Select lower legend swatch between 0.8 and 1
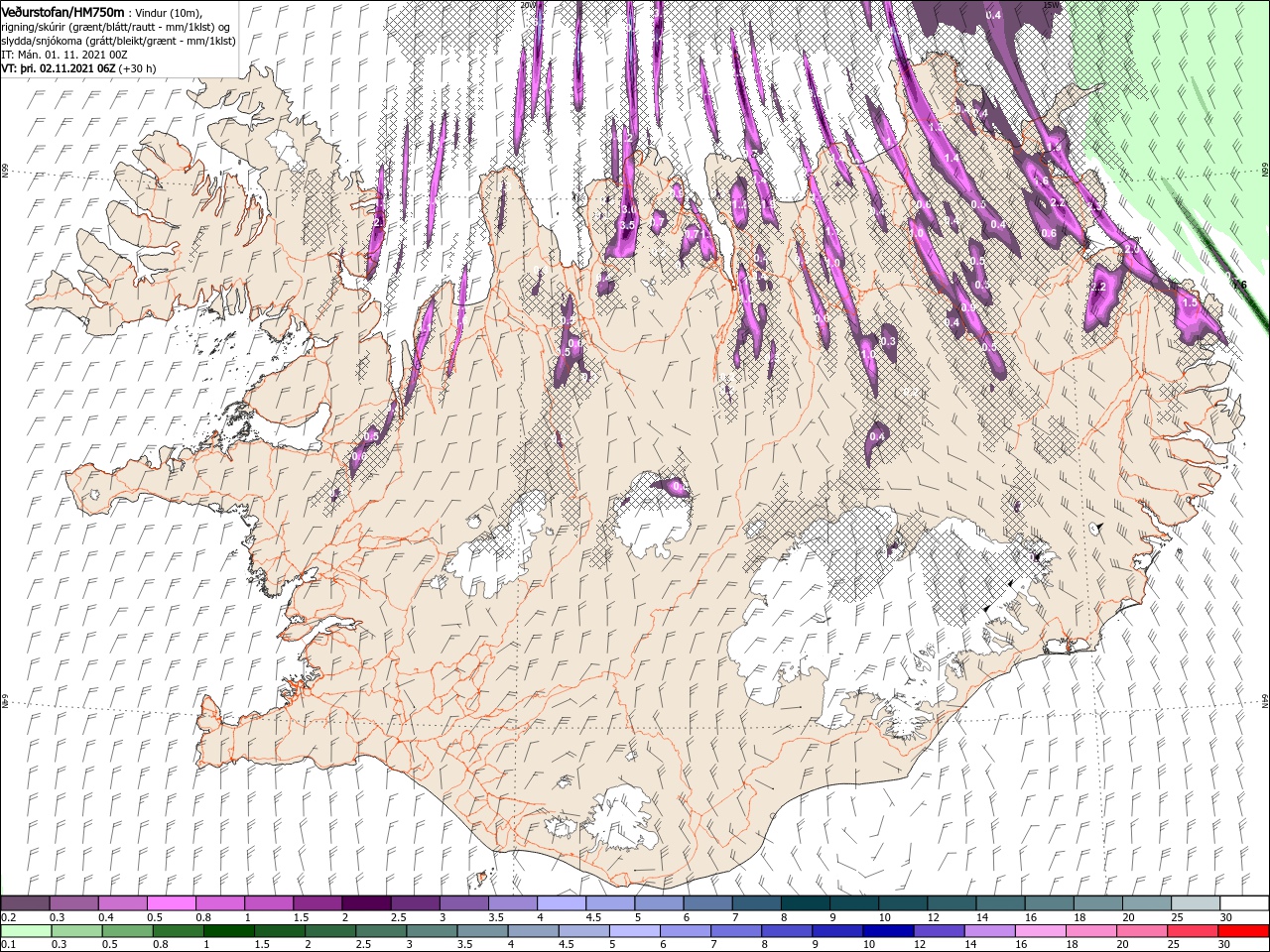The image size is (1270, 952). [x=178, y=931]
